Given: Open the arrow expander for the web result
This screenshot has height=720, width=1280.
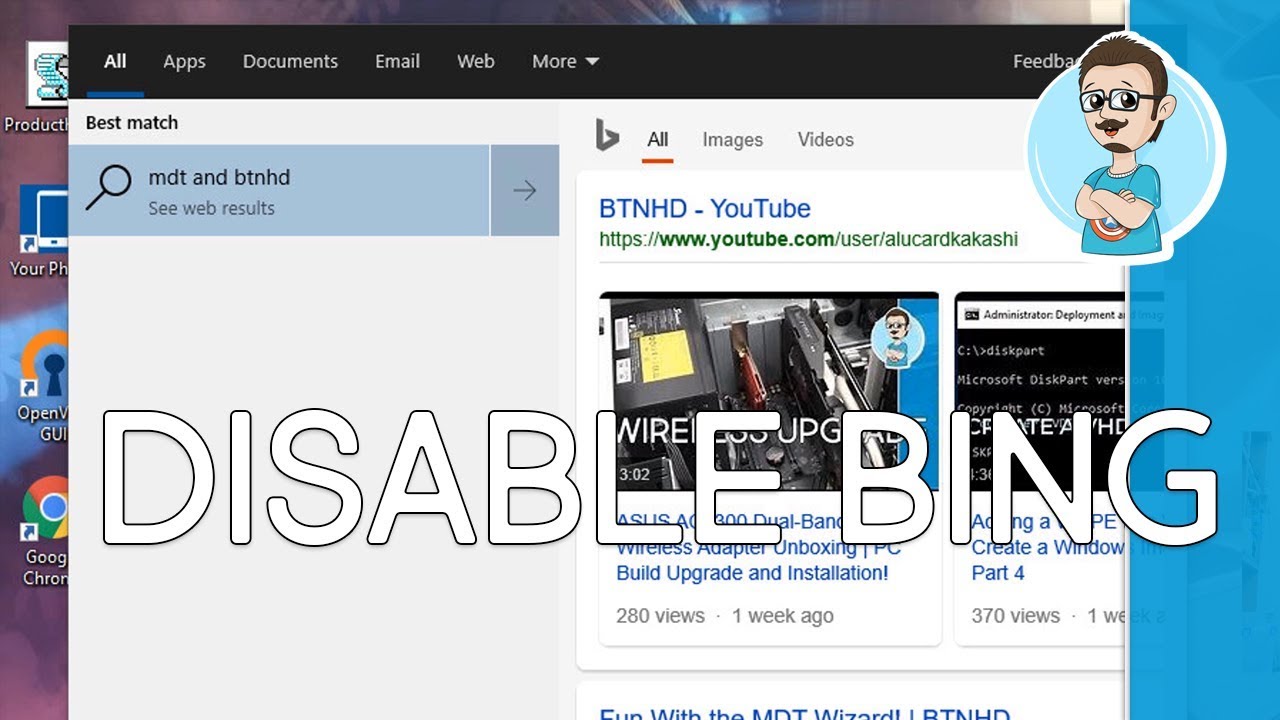Looking at the screenshot, I should 525,190.
